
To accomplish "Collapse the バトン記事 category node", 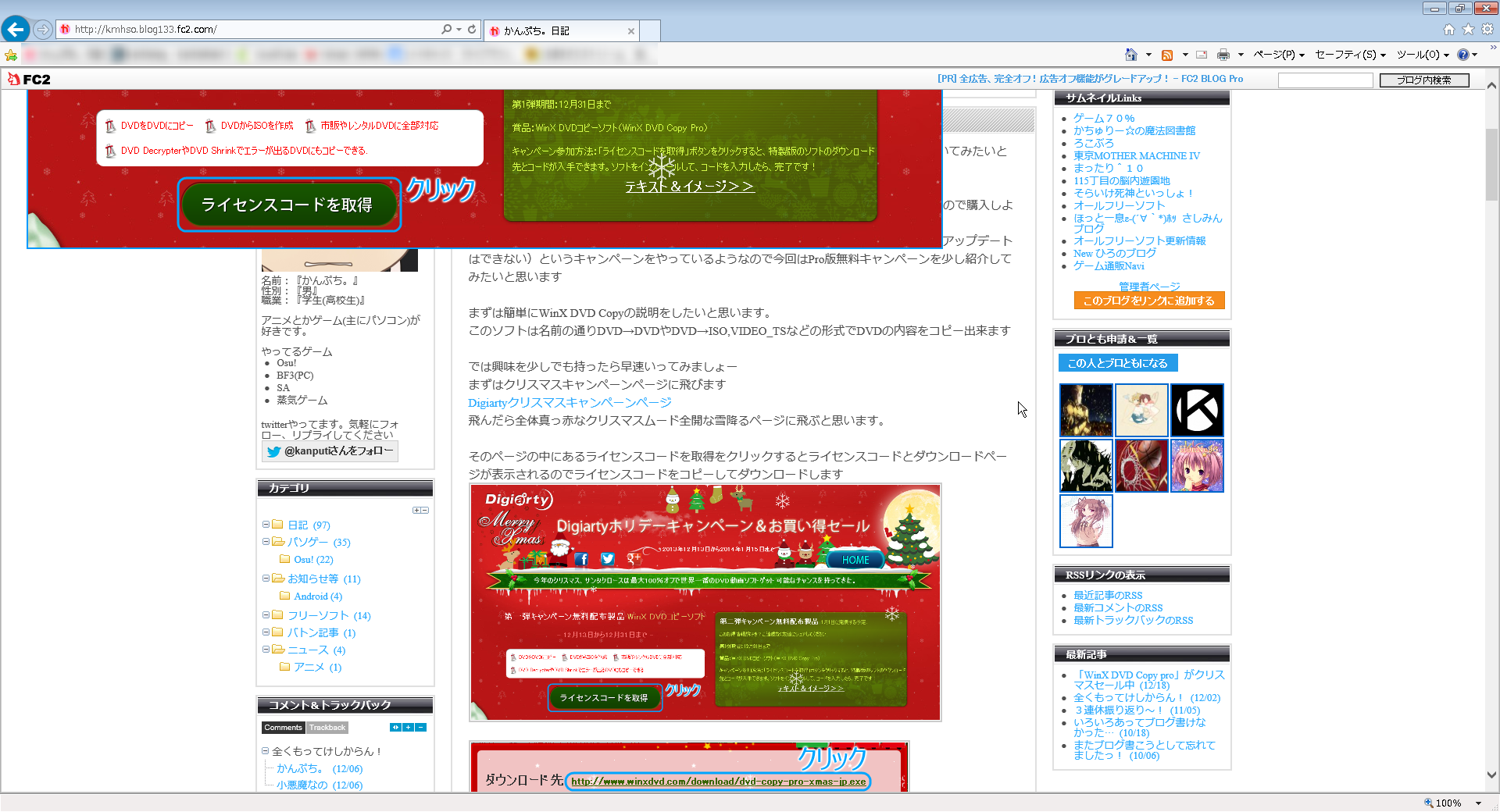I will [266, 632].
